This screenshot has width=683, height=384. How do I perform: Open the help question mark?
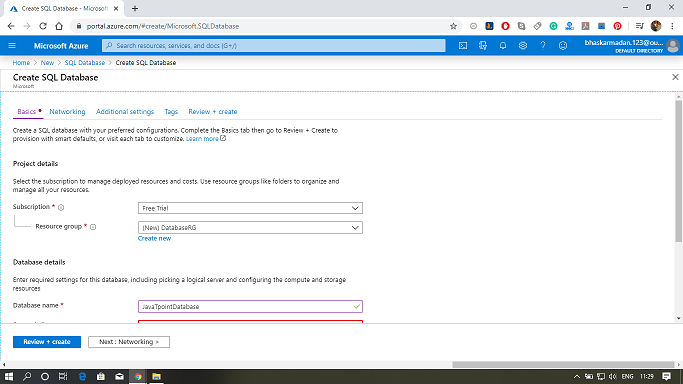tap(543, 46)
